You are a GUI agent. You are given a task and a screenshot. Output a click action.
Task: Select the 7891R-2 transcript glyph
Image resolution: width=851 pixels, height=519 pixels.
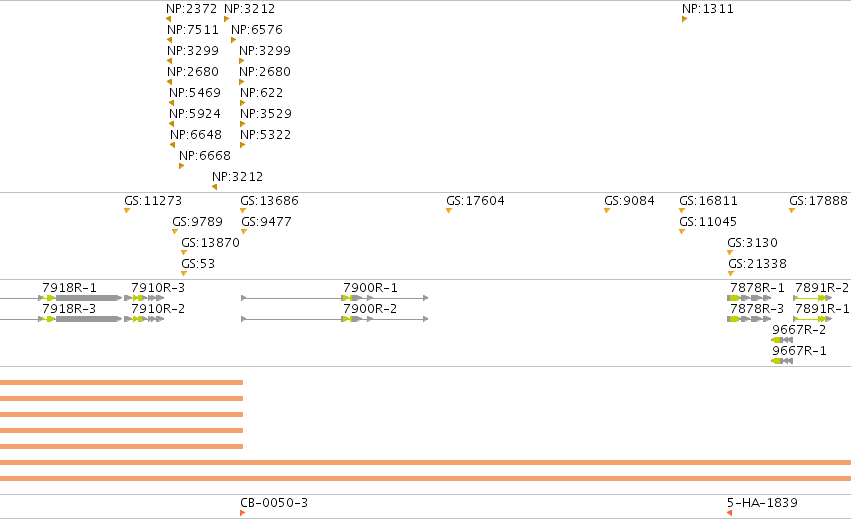click(812, 298)
